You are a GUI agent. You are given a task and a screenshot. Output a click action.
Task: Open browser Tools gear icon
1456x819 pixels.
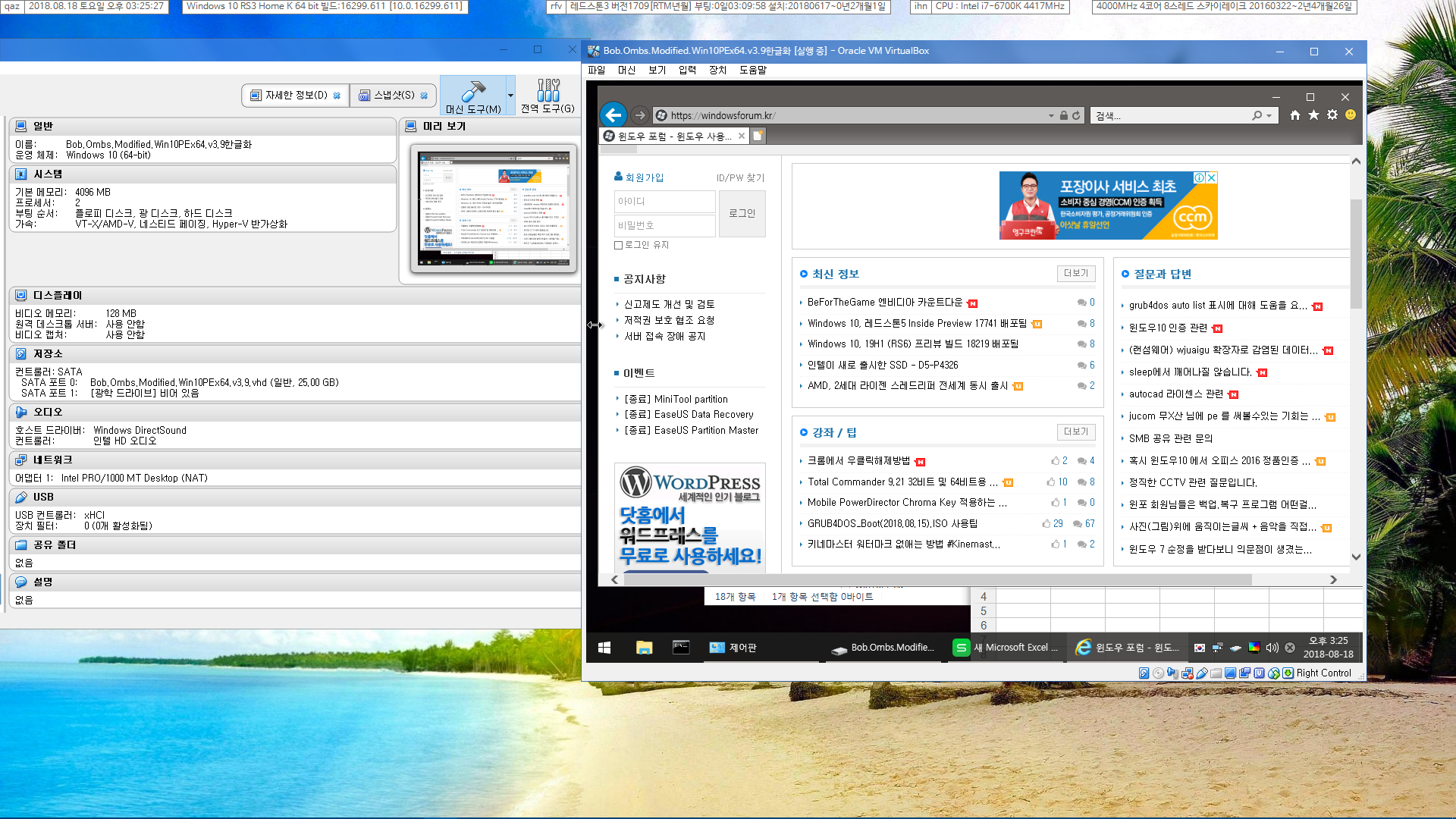[x=1332, y=115]
